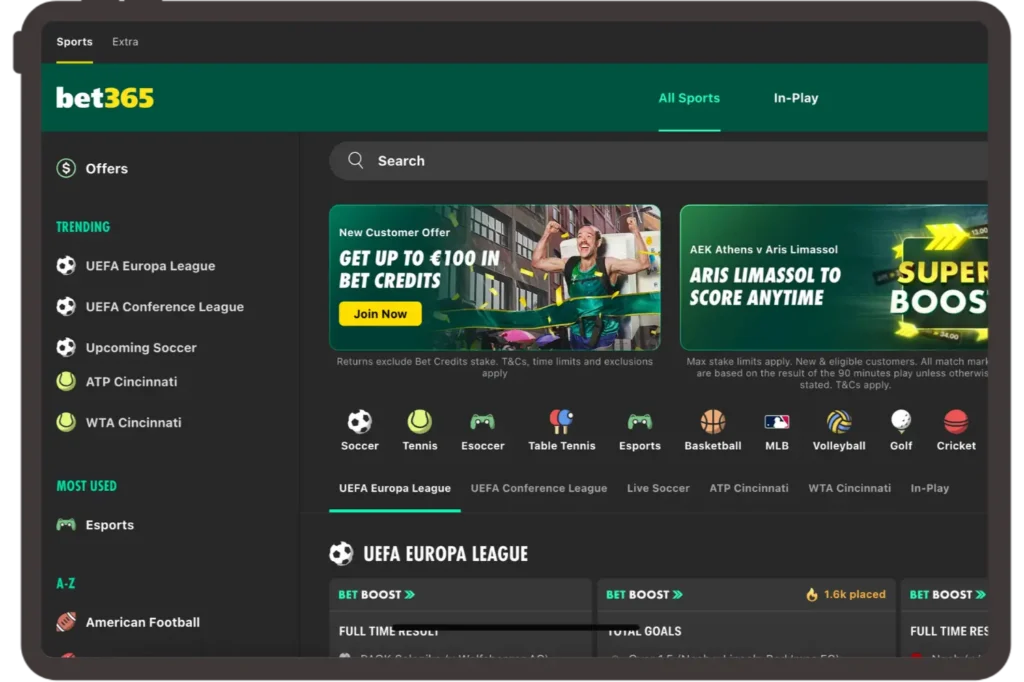Click the American Football icon in A-Z list

[66, 622]
